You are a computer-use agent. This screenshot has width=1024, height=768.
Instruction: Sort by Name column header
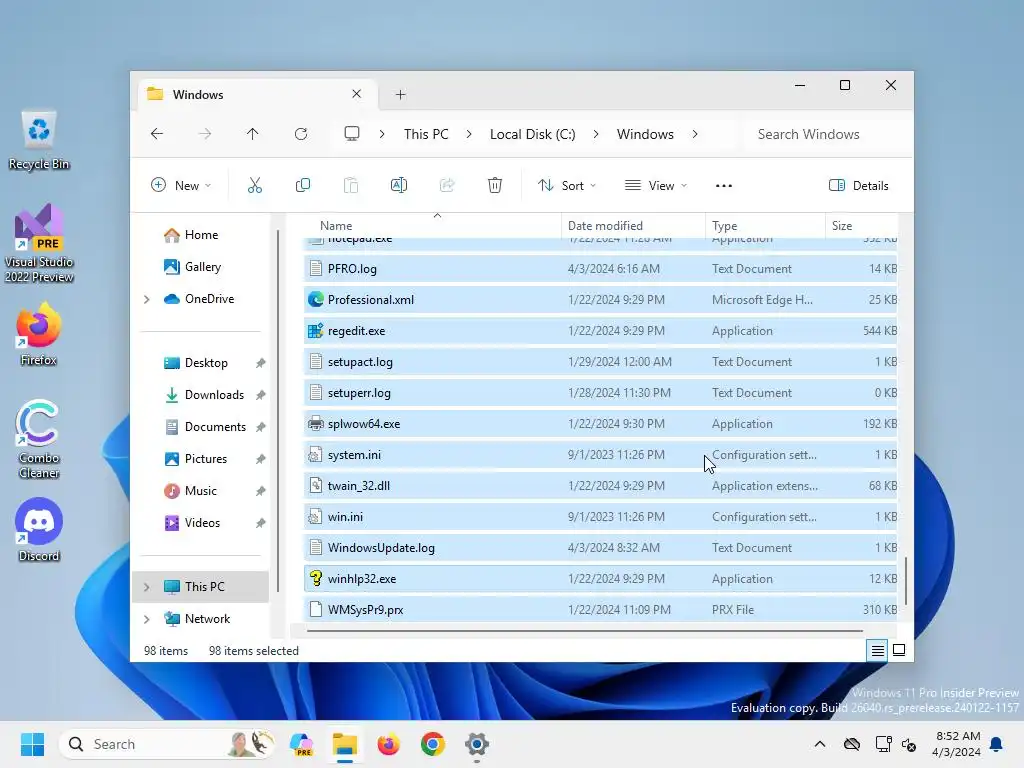coord(432,225)
